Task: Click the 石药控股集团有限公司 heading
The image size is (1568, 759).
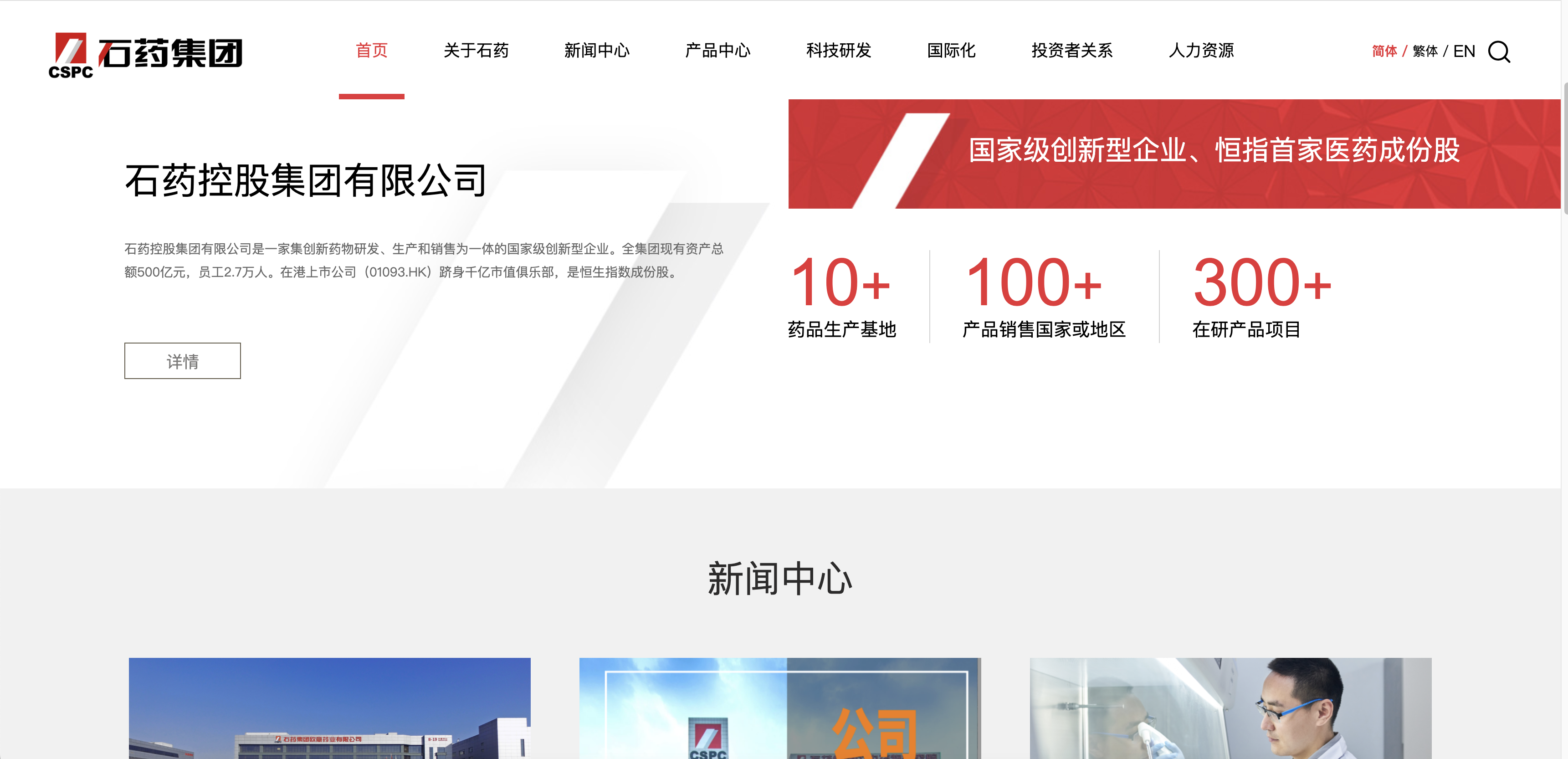Action: click(x=306, y=181)
